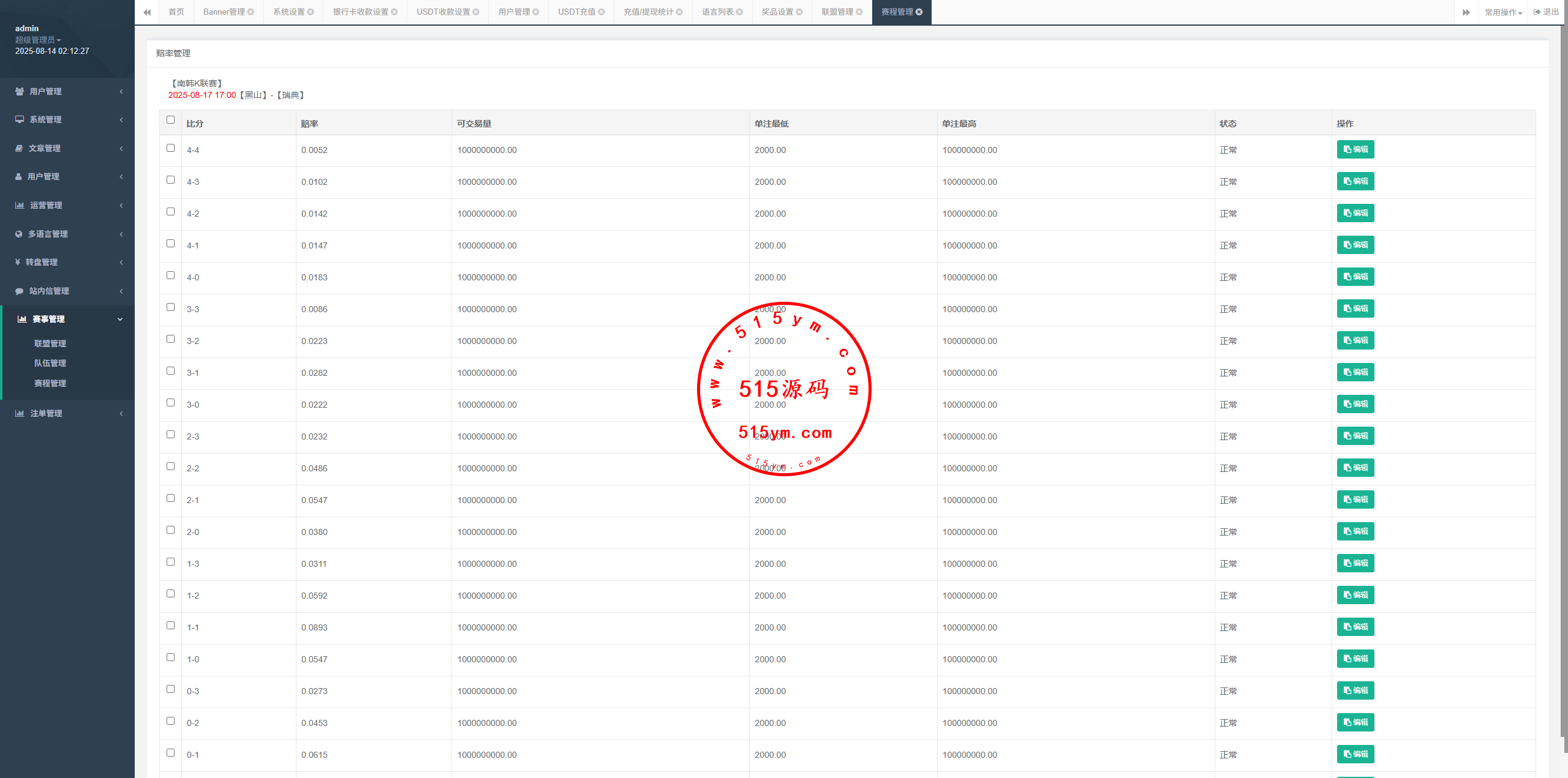
Task: Expand the 超级管理员 admin dropdown
Action: pos(38,40)
